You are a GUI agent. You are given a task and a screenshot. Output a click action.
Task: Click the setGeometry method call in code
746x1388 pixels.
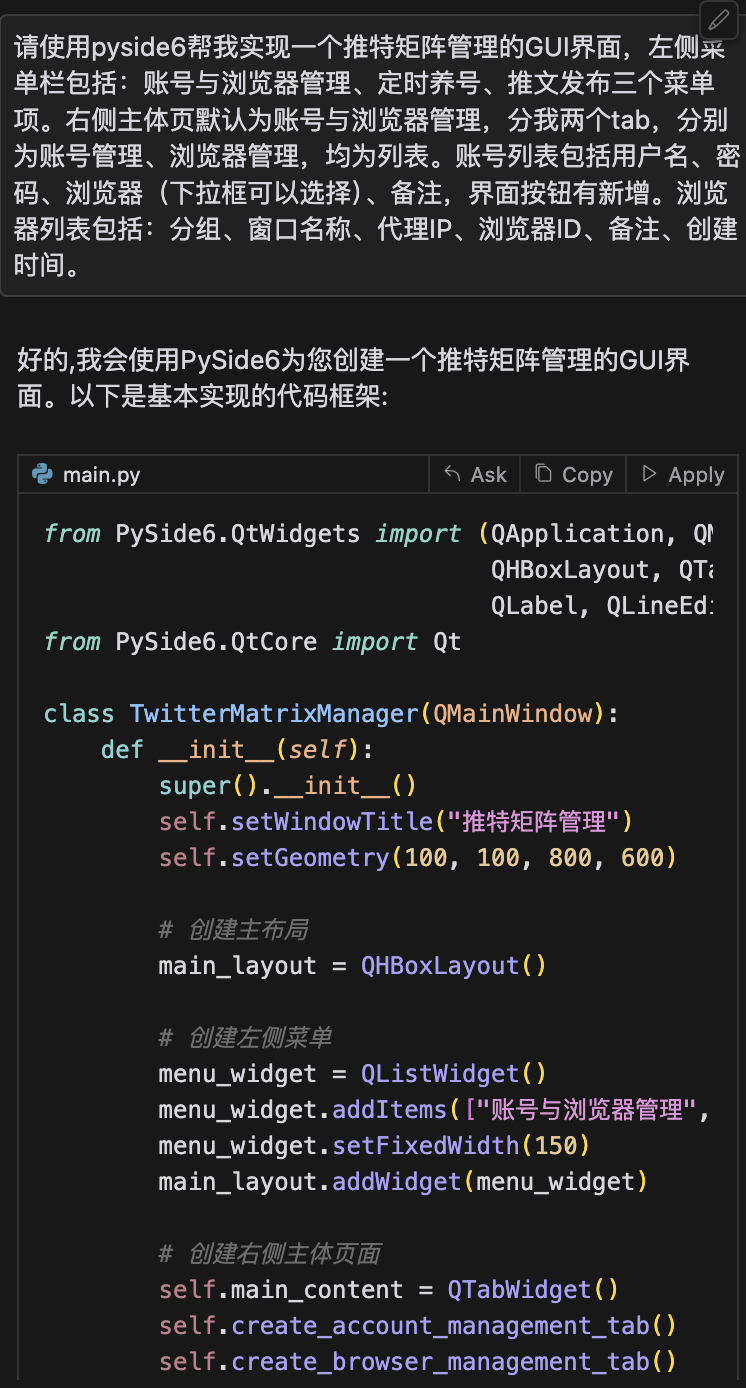pos(310,858)
